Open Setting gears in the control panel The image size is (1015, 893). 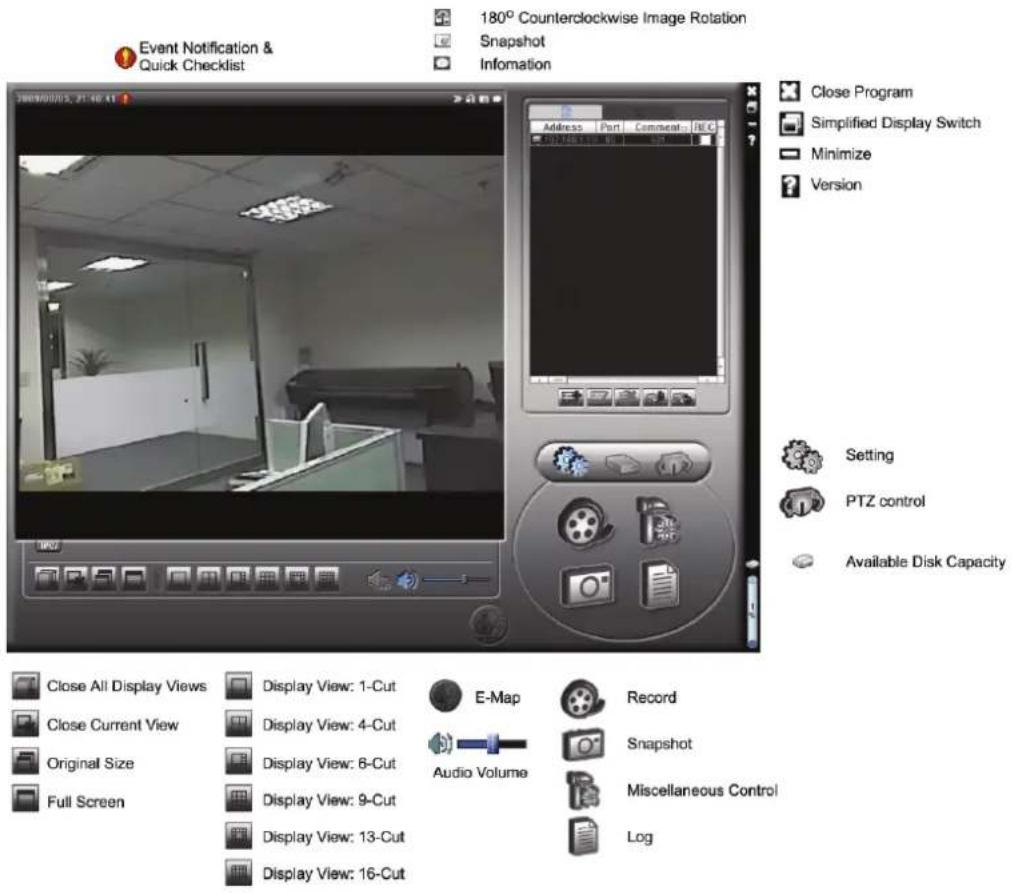[x=570, y=462]
